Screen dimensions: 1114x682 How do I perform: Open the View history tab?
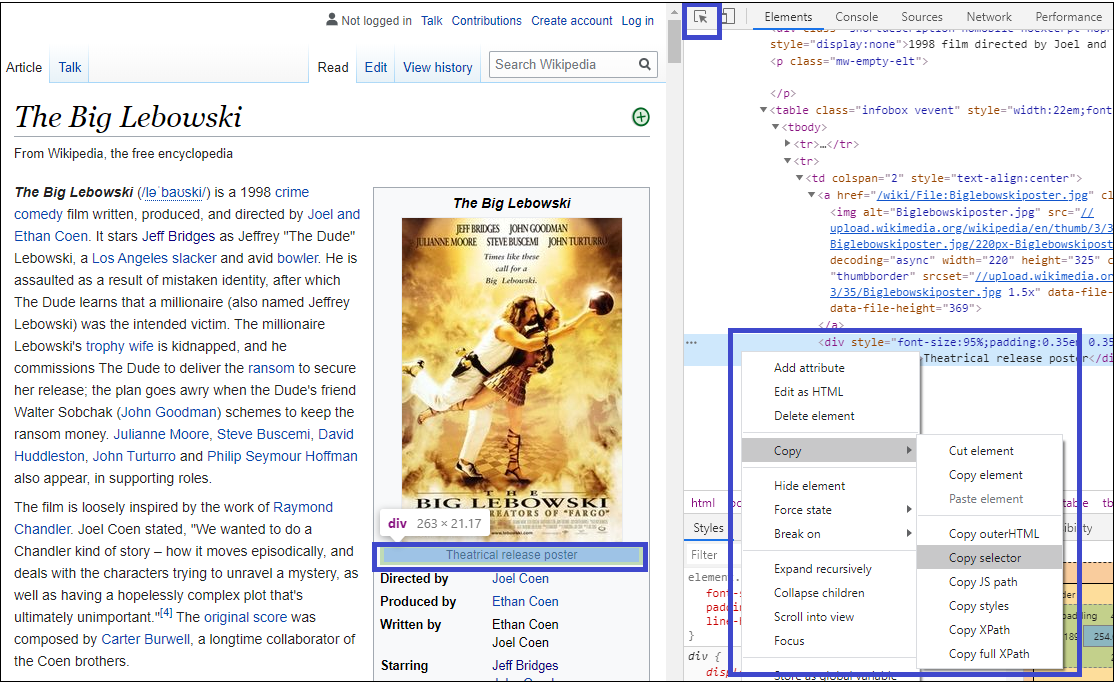pos(437,67)
